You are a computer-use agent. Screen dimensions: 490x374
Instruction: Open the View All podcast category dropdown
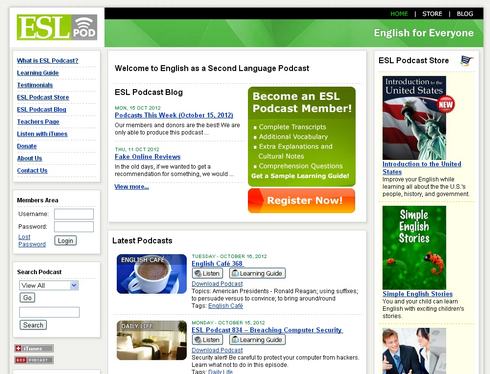point(49,285)
